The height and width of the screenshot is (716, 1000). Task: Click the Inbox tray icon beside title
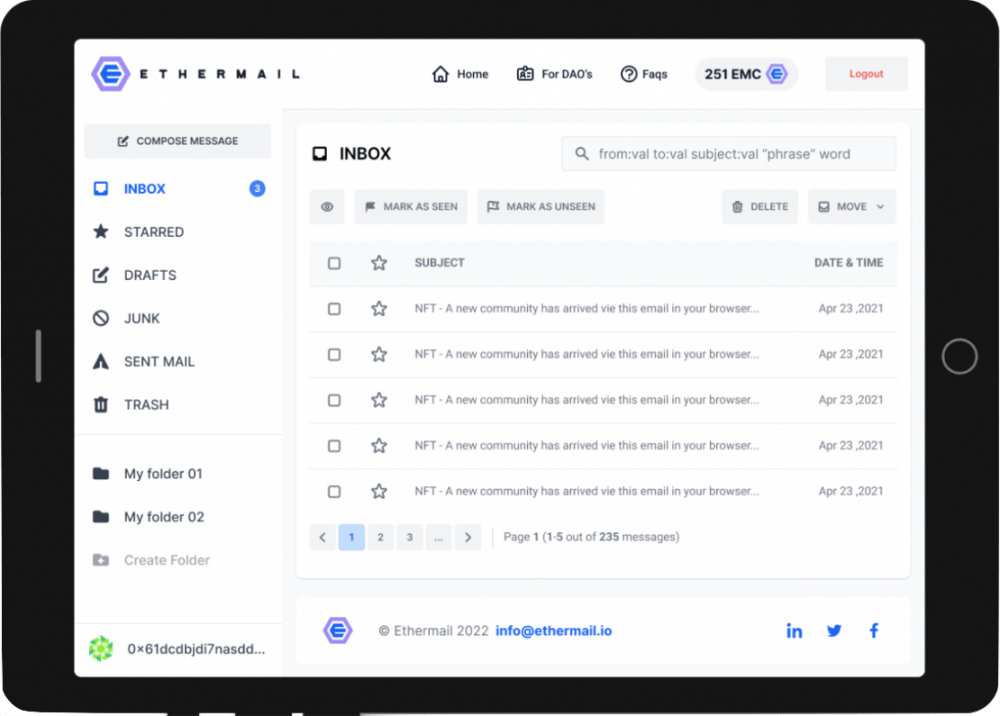pos(320,154)
